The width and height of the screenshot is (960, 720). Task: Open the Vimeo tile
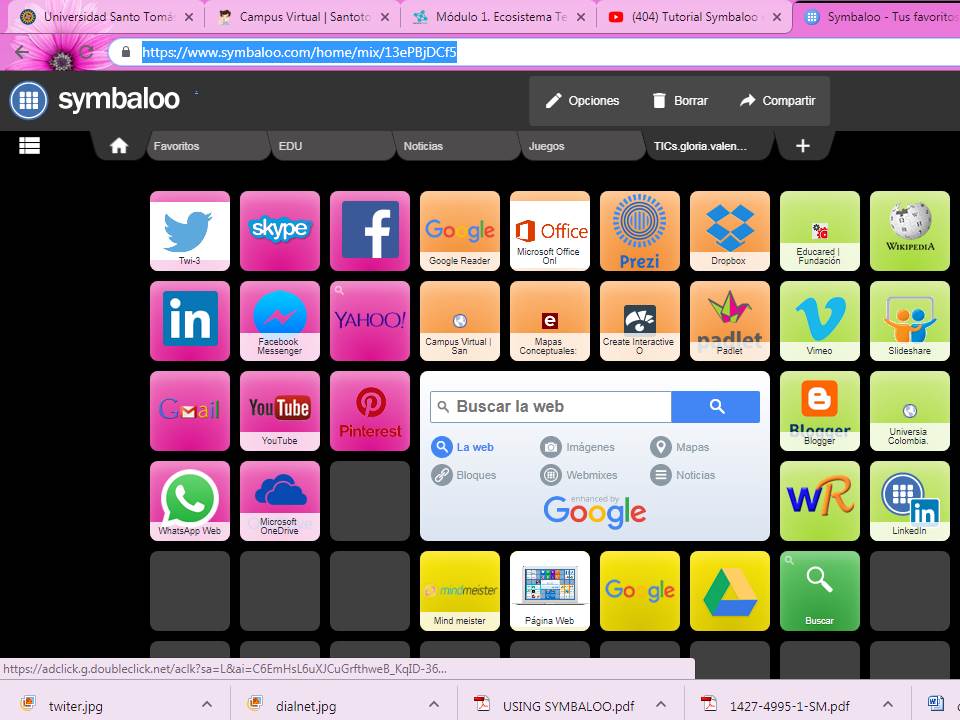click(x=820, y=321)
